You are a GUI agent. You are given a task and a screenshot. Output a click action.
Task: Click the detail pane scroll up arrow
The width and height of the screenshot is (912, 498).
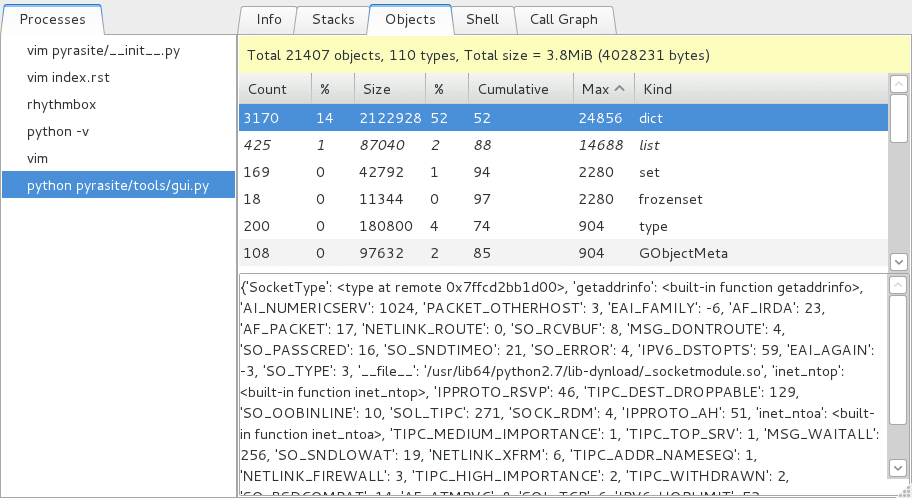coord(897,284)
